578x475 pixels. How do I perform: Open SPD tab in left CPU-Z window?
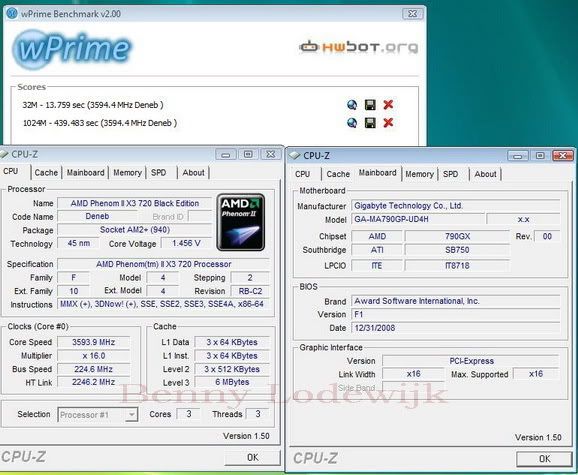[x=159, y=172]
